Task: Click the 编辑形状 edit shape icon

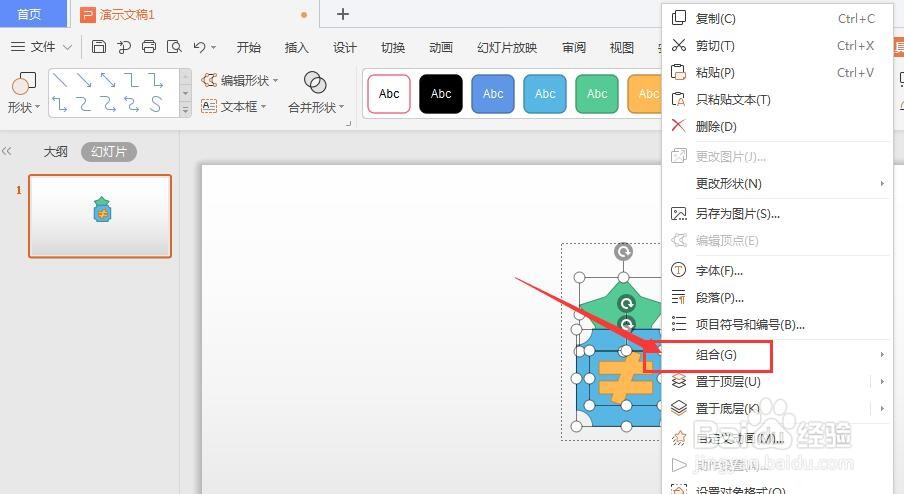Action: click(209, 80)
